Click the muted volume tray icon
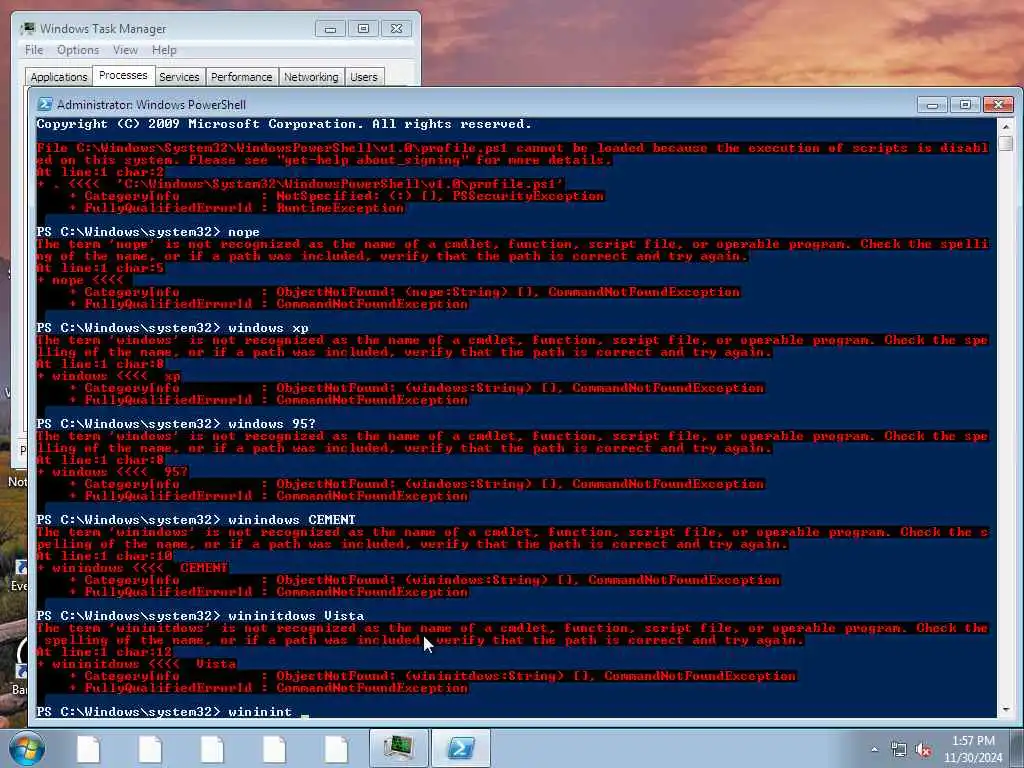1024x768 pixels. (923, 750)
